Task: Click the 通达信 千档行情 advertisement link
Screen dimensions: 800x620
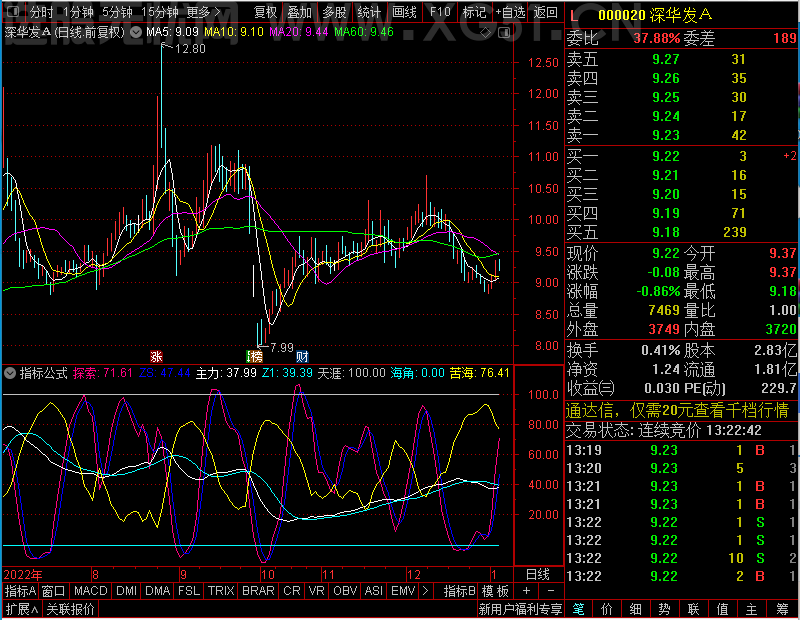Action: pos(678,410)
